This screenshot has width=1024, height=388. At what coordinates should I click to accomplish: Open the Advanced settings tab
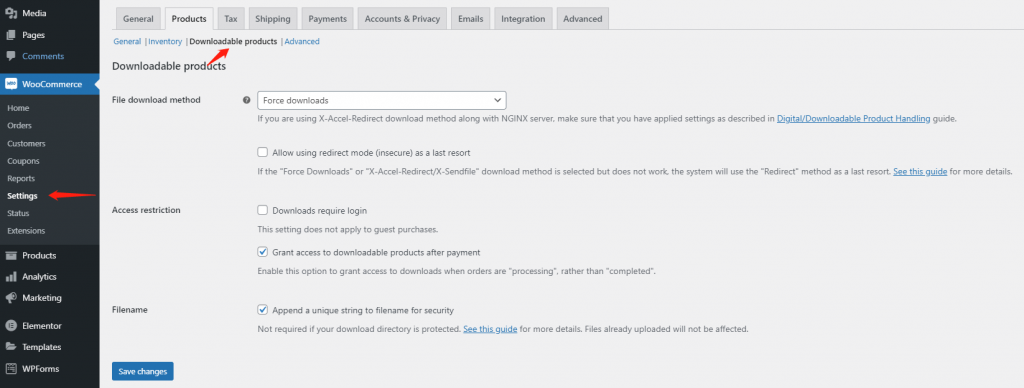coord(583,19)
